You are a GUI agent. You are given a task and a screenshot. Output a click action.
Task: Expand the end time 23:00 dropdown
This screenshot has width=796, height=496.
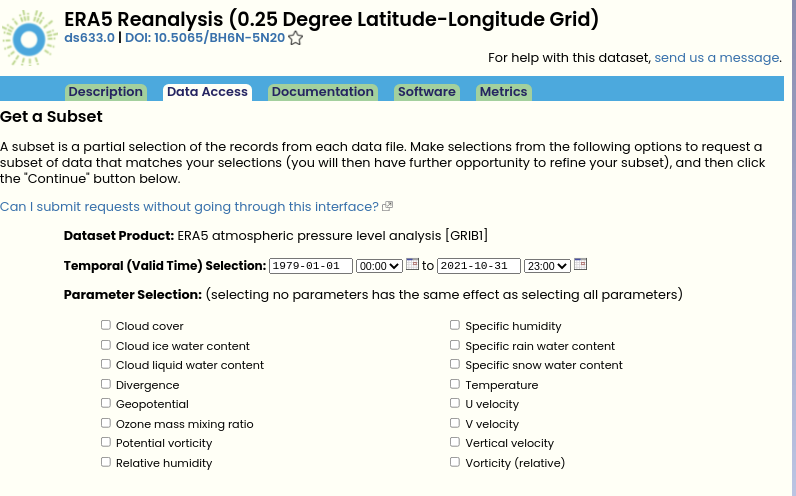[x=547, y=265]
